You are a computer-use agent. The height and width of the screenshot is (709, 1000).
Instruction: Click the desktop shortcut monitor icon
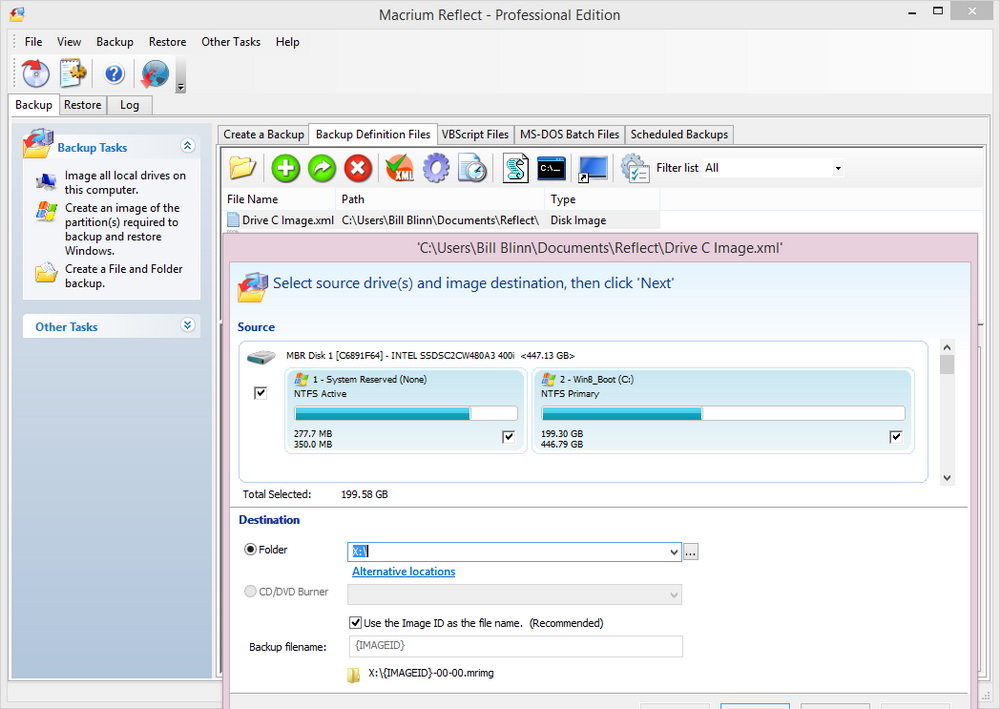pyautogui.click(x=592, y=169)
